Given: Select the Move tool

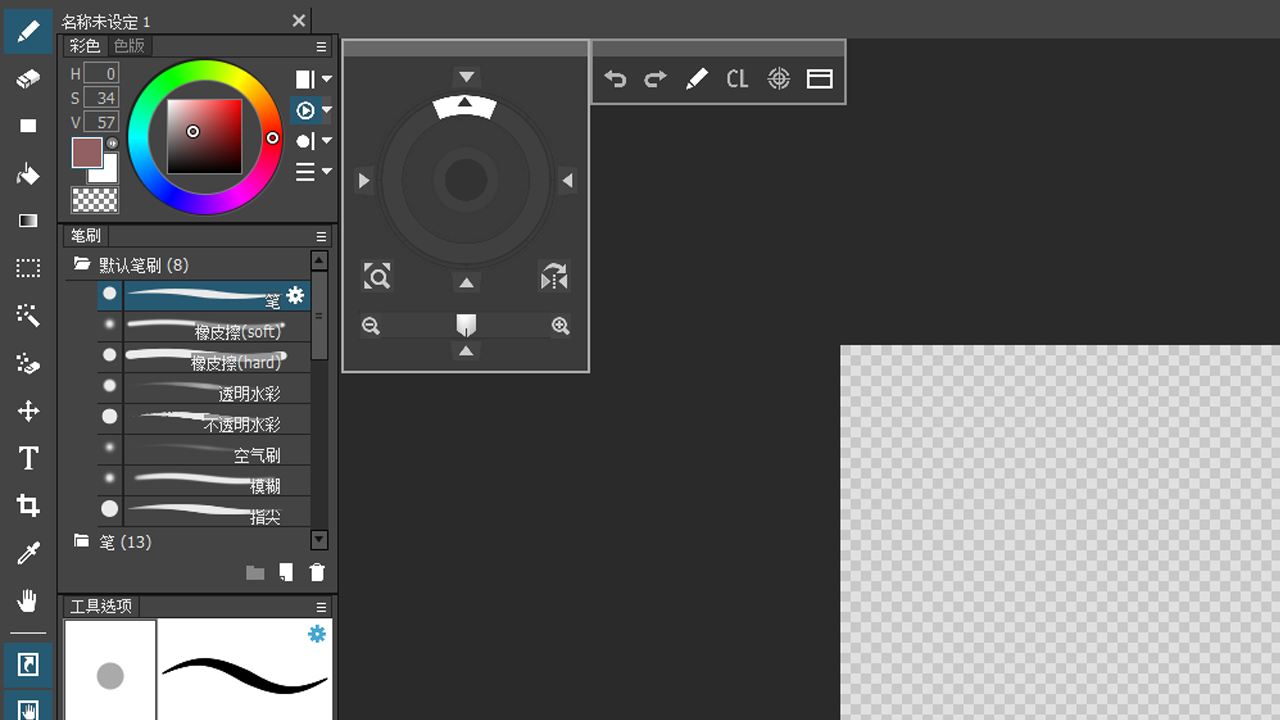Looking at the screenshot, I should coord(28,411).
